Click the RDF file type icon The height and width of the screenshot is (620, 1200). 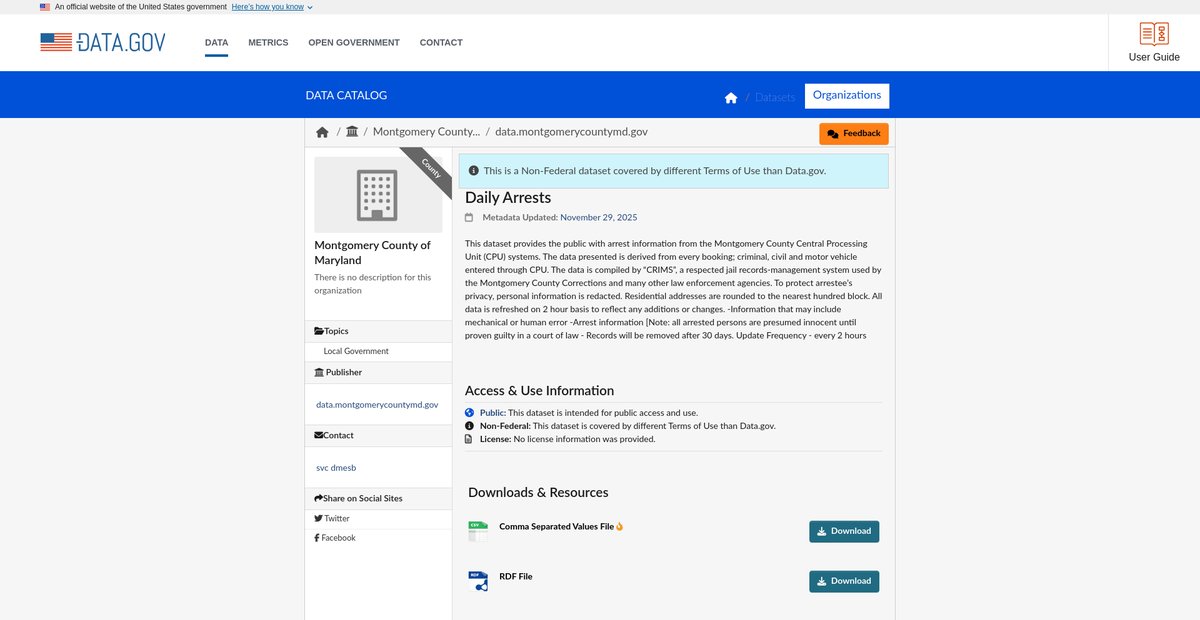[478, 581]
